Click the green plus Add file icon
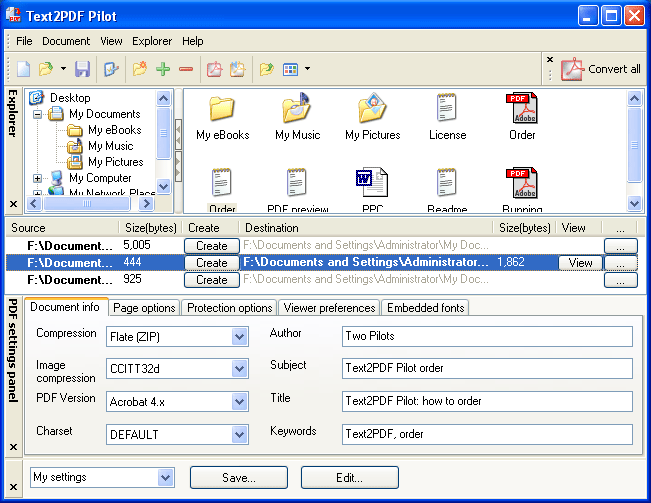This screenshot has width=651, height=503. (163, 69)
